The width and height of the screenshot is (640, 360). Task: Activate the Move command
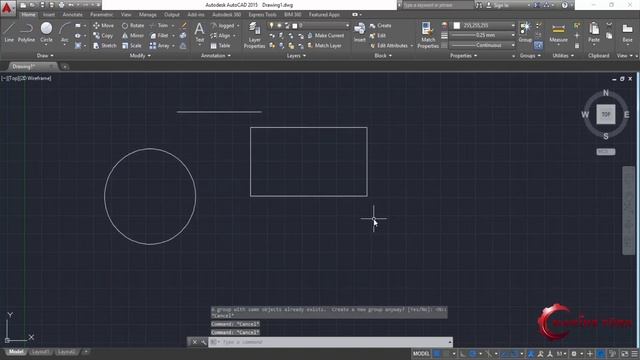click(x=103, y=25)
